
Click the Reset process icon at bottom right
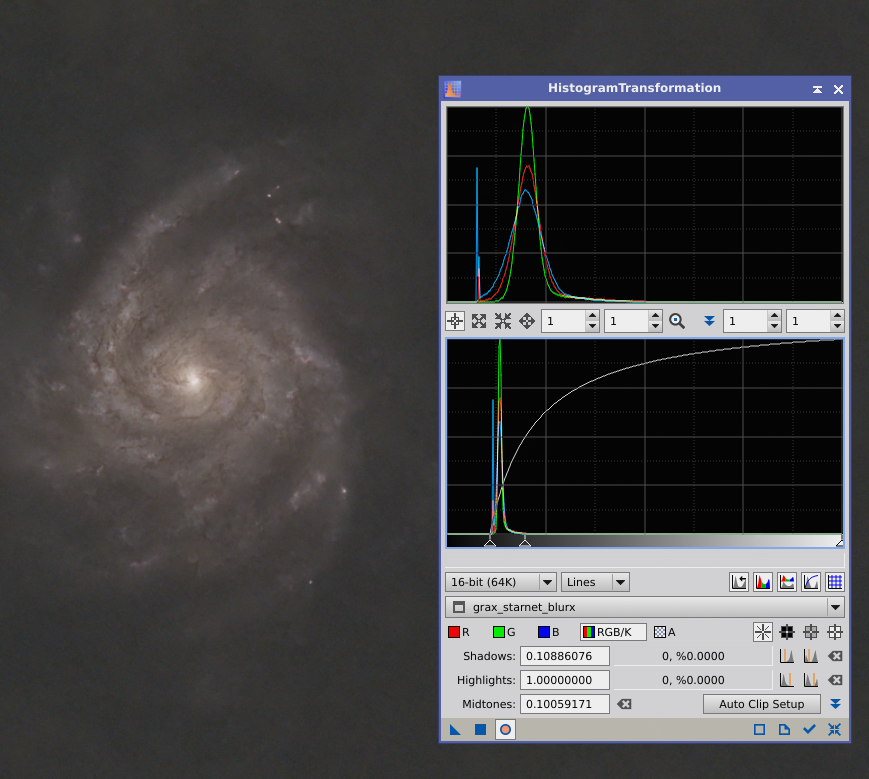(835, 730)
